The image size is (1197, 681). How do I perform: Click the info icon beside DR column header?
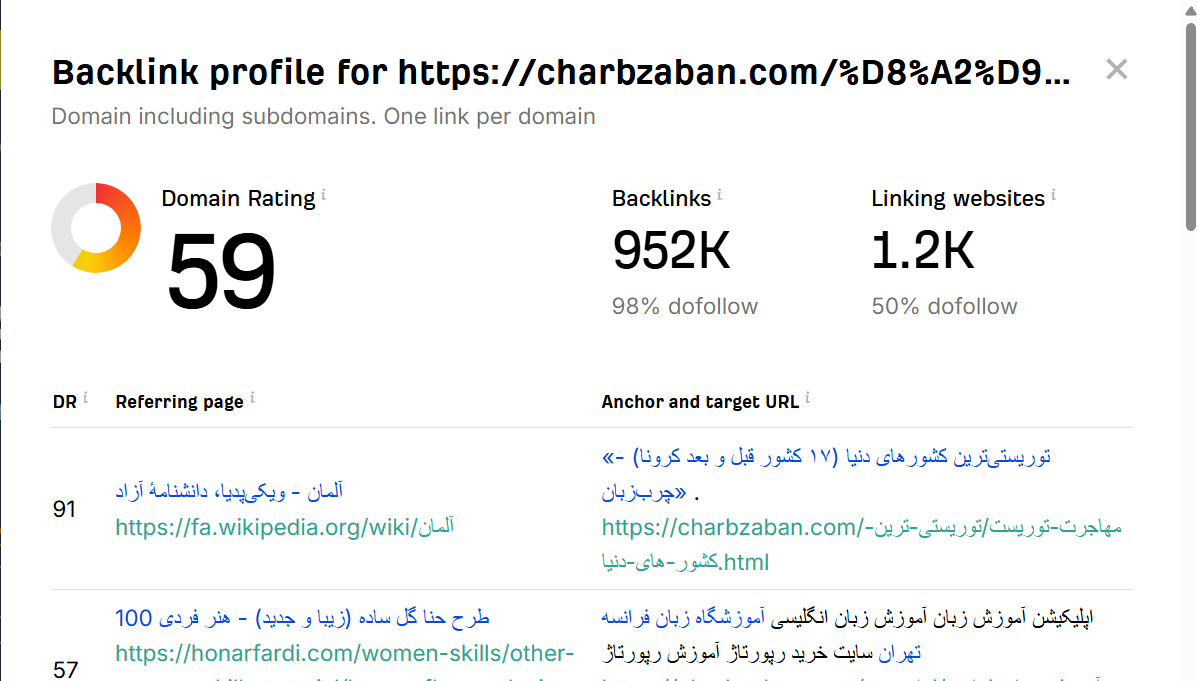[x=85, y=398]
